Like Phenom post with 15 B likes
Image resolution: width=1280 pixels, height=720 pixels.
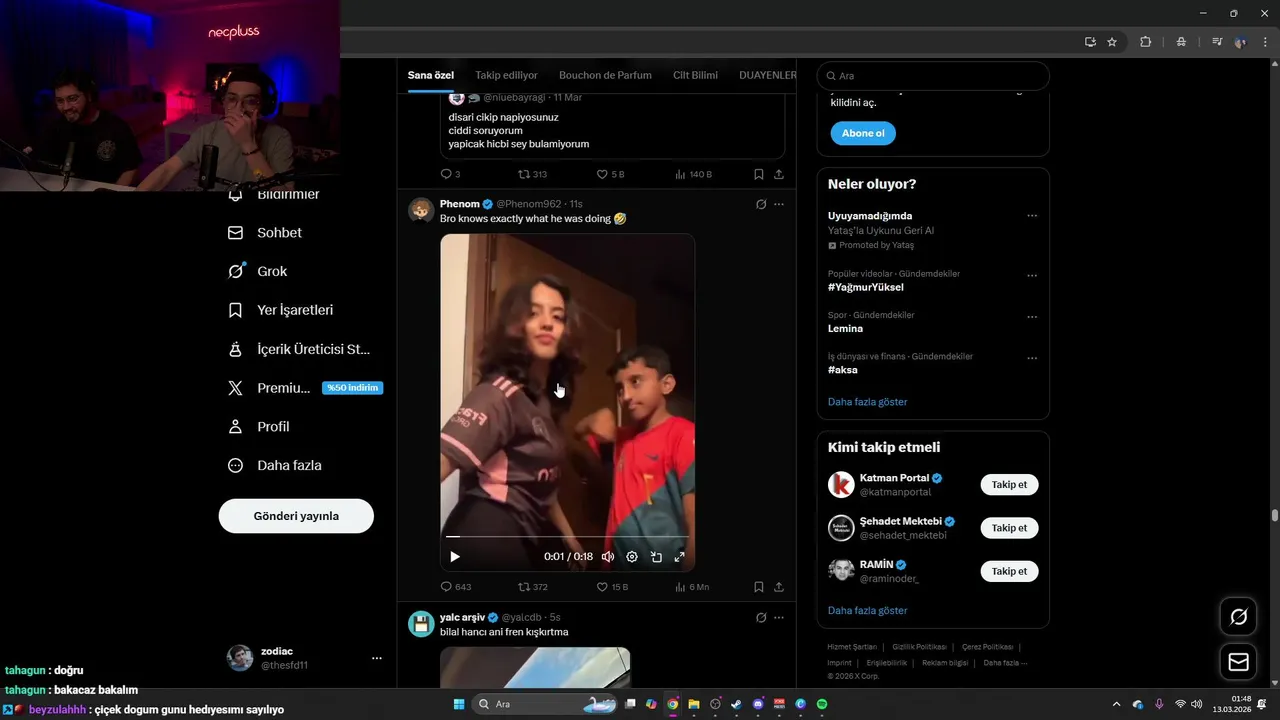click(x=612, y=587)
